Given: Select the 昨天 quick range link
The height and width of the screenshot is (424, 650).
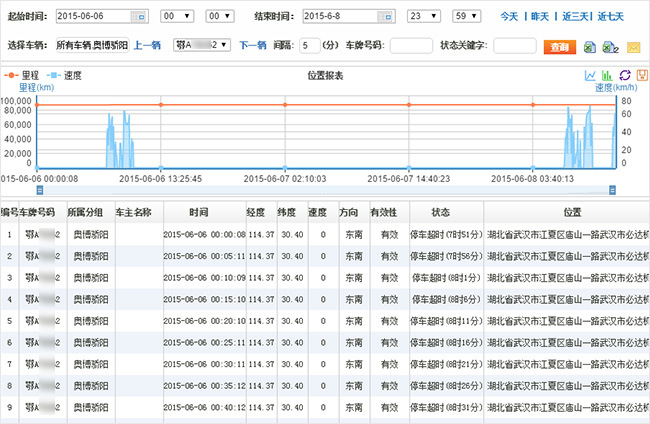Looking at the screenshot, I should 540,17.
